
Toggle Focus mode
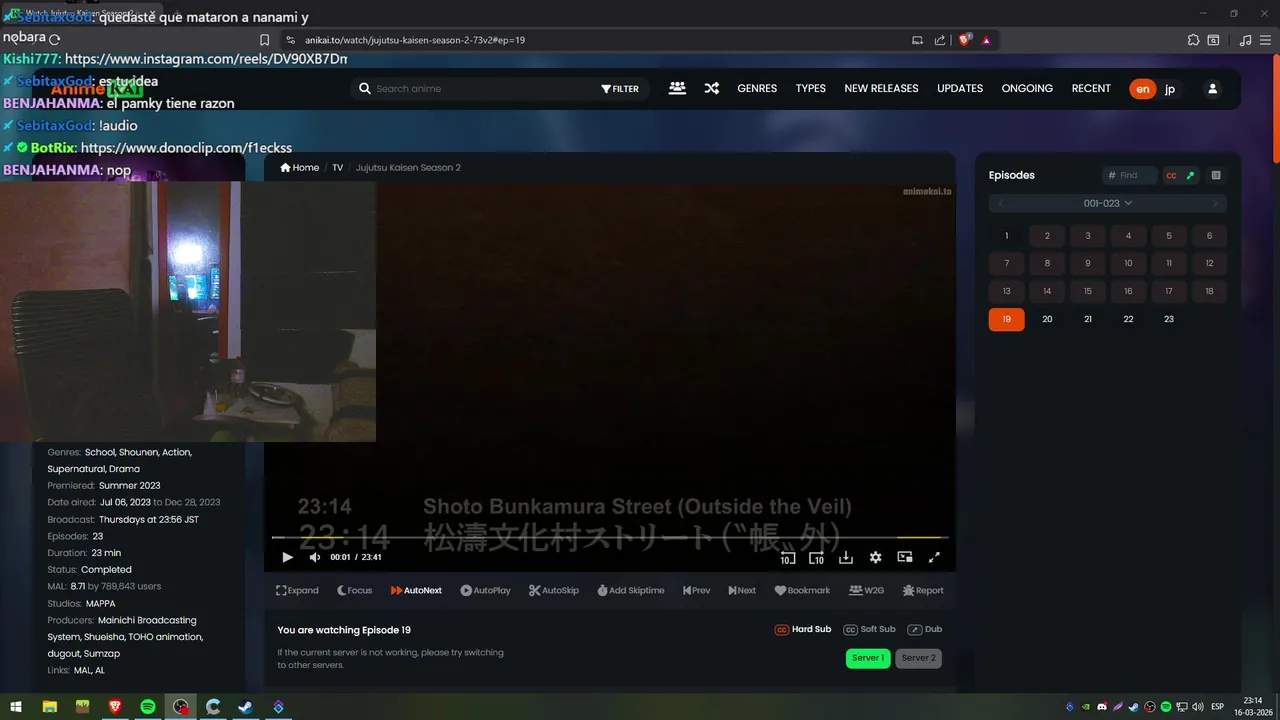tap(354, 590)
